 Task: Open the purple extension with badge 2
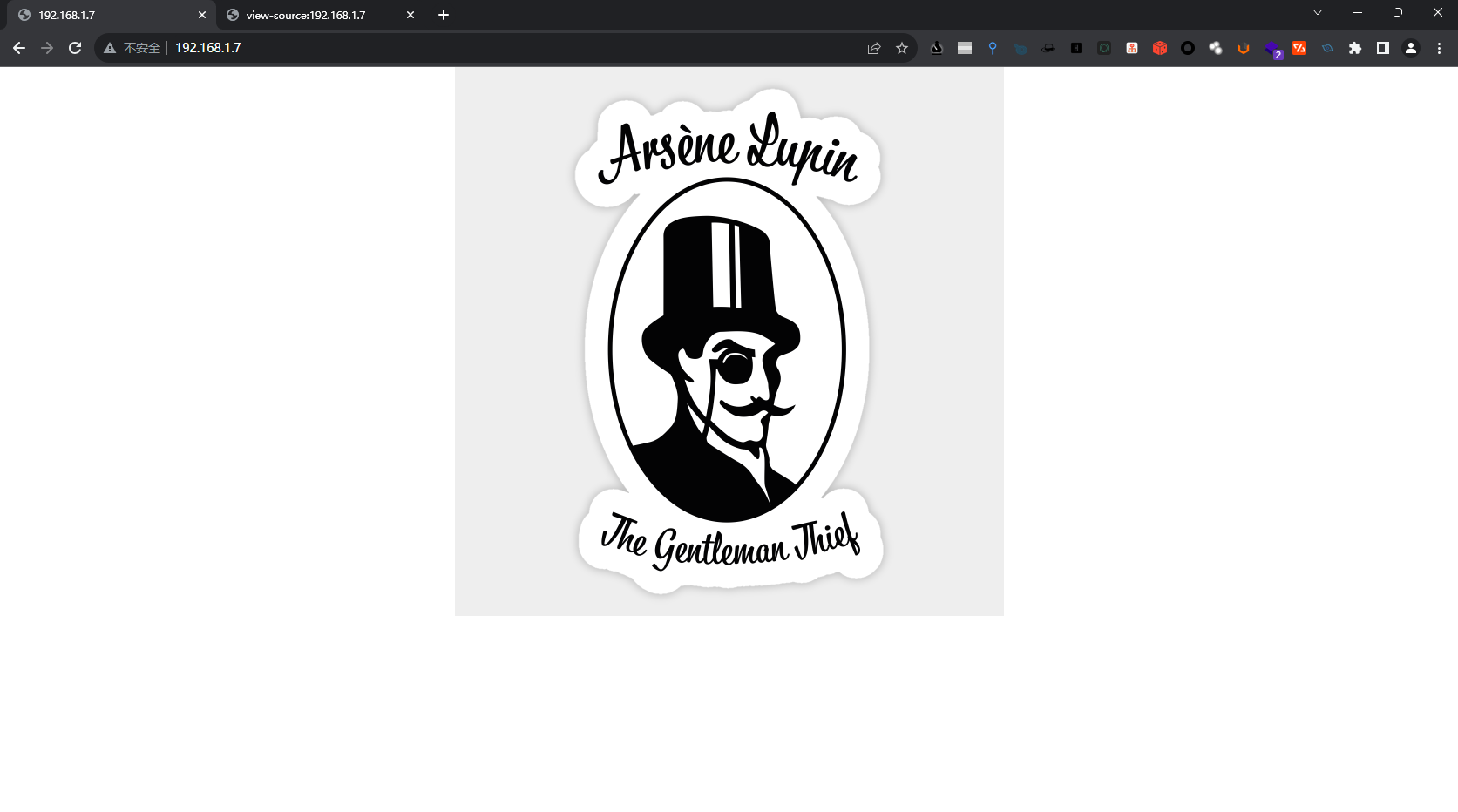point(1272,49)
